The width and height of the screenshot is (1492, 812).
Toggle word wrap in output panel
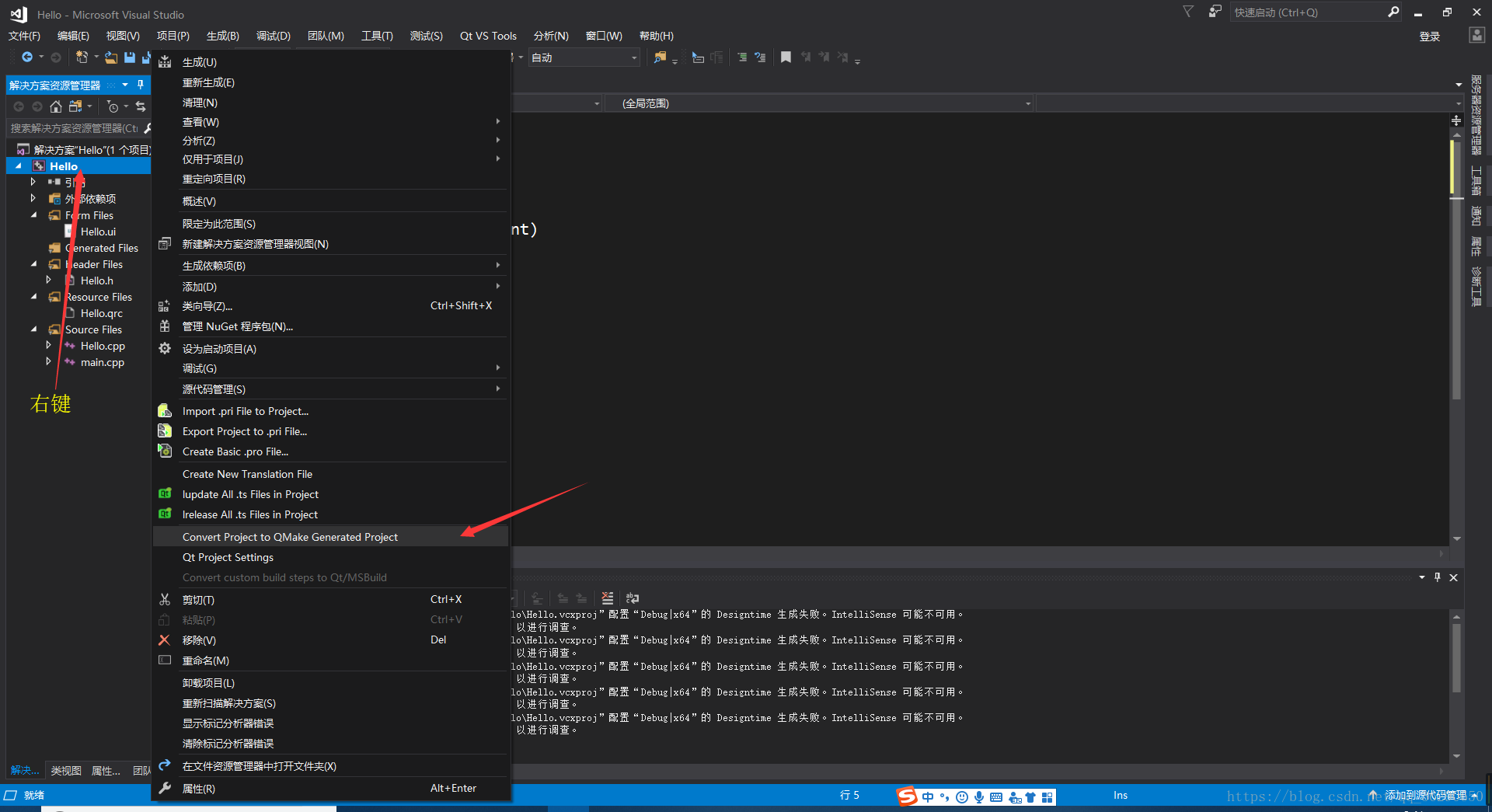coord(633,598)
